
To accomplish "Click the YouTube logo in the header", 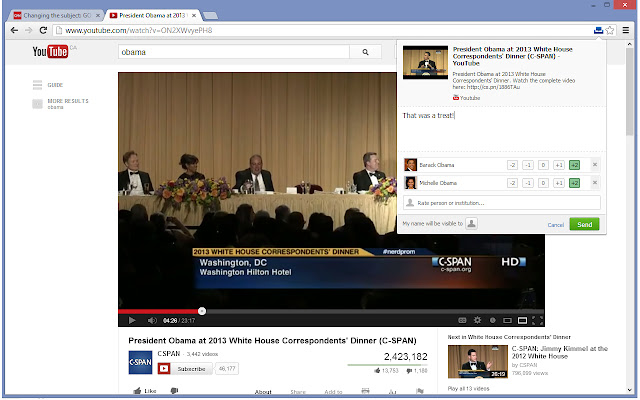I will click(x=50, y=52).
